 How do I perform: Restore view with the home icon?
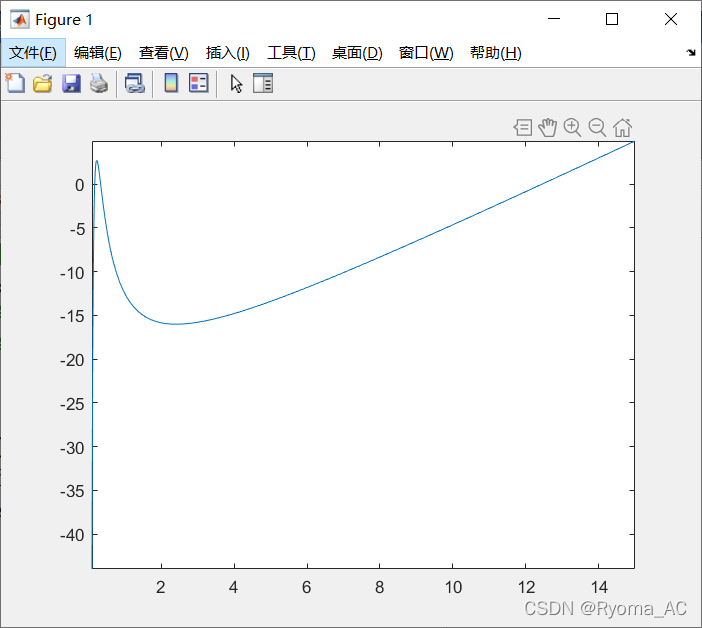pyautogui.click(x=622, y=128)
